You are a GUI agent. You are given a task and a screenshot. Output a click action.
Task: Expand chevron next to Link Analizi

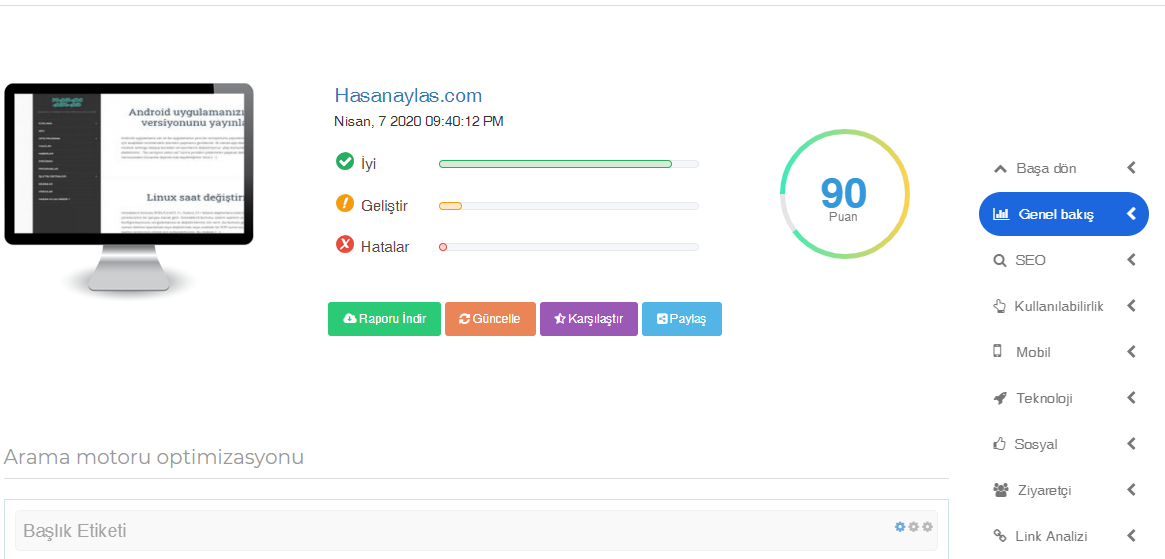point(1132,536)
